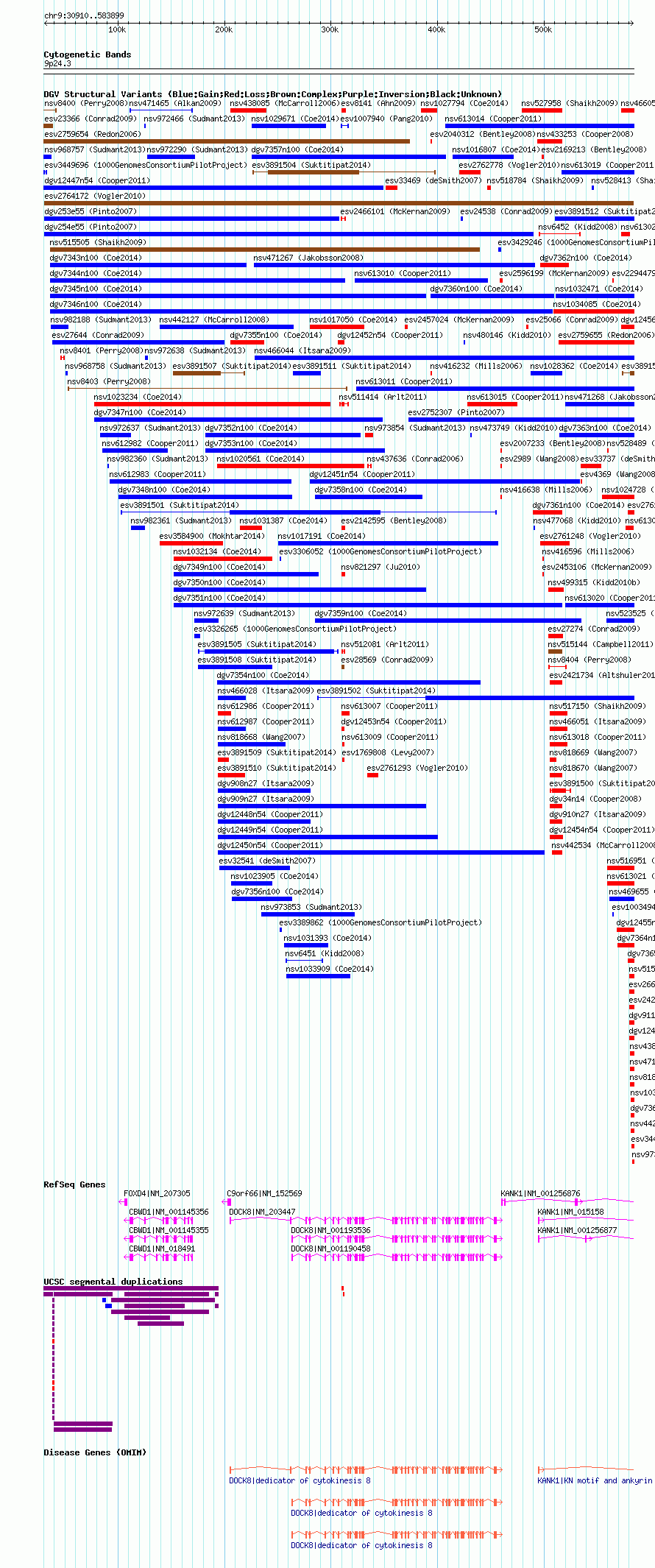Open variant nsv1033909 (Coe2014)

point(330,969)
